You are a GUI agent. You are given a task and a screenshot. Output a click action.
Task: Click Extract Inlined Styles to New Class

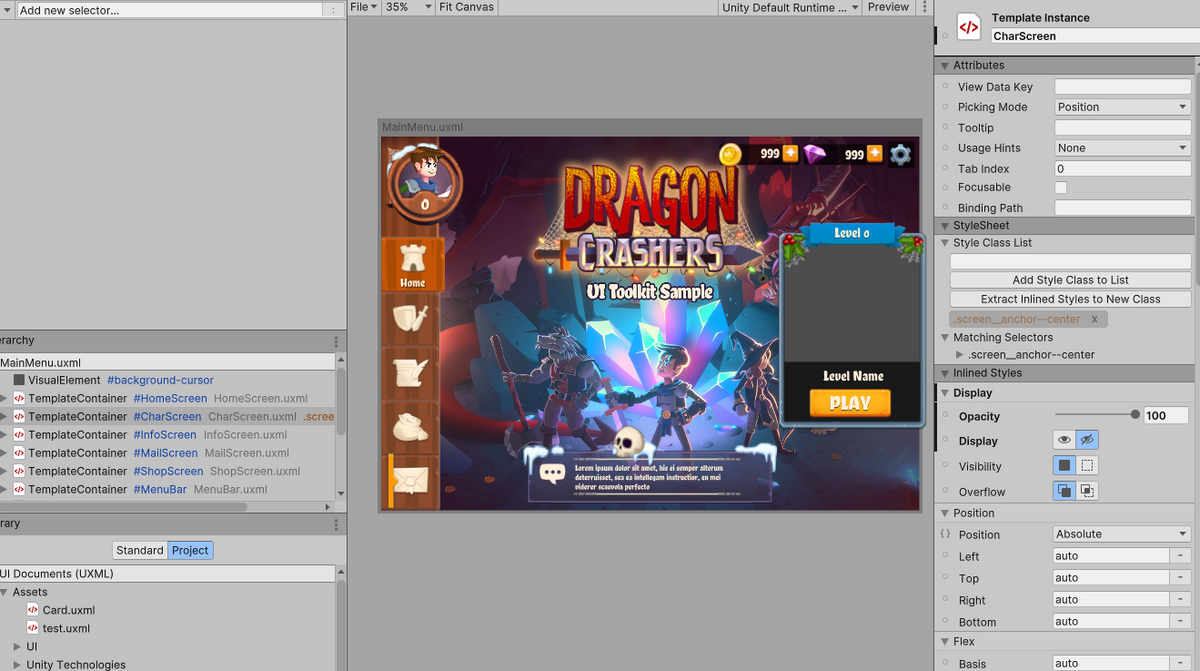point(1070,299)
